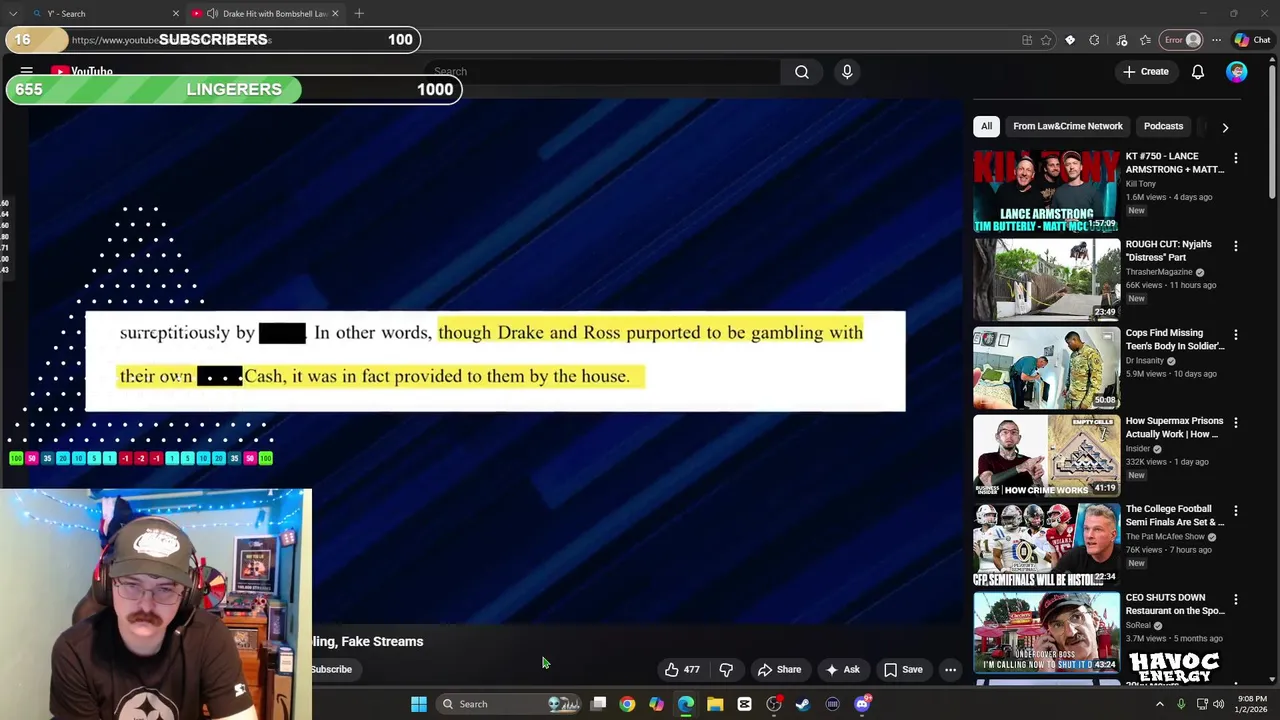The image size is (1280, 720).
Task: Open app available icon in address bar
Action: coord(1027,40)
